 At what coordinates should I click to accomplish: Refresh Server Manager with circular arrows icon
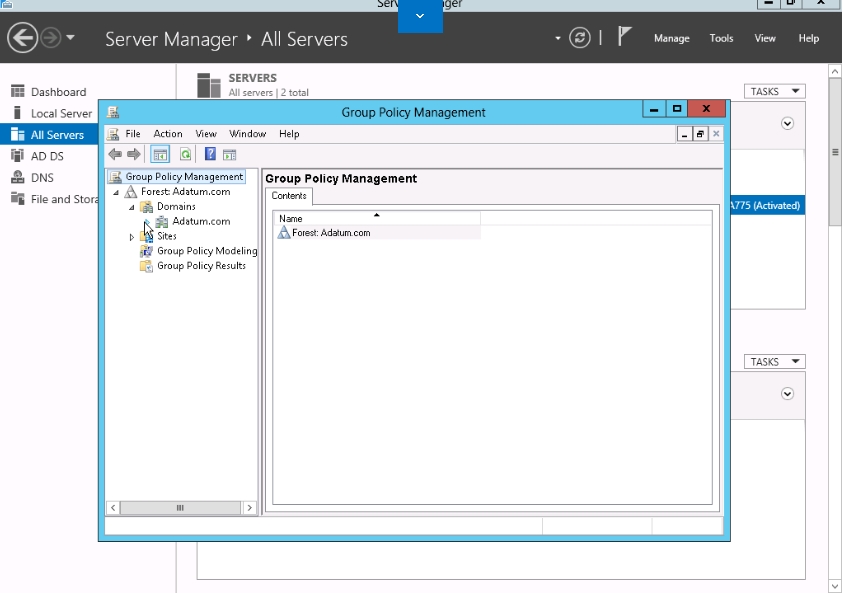tap(580, 38)
